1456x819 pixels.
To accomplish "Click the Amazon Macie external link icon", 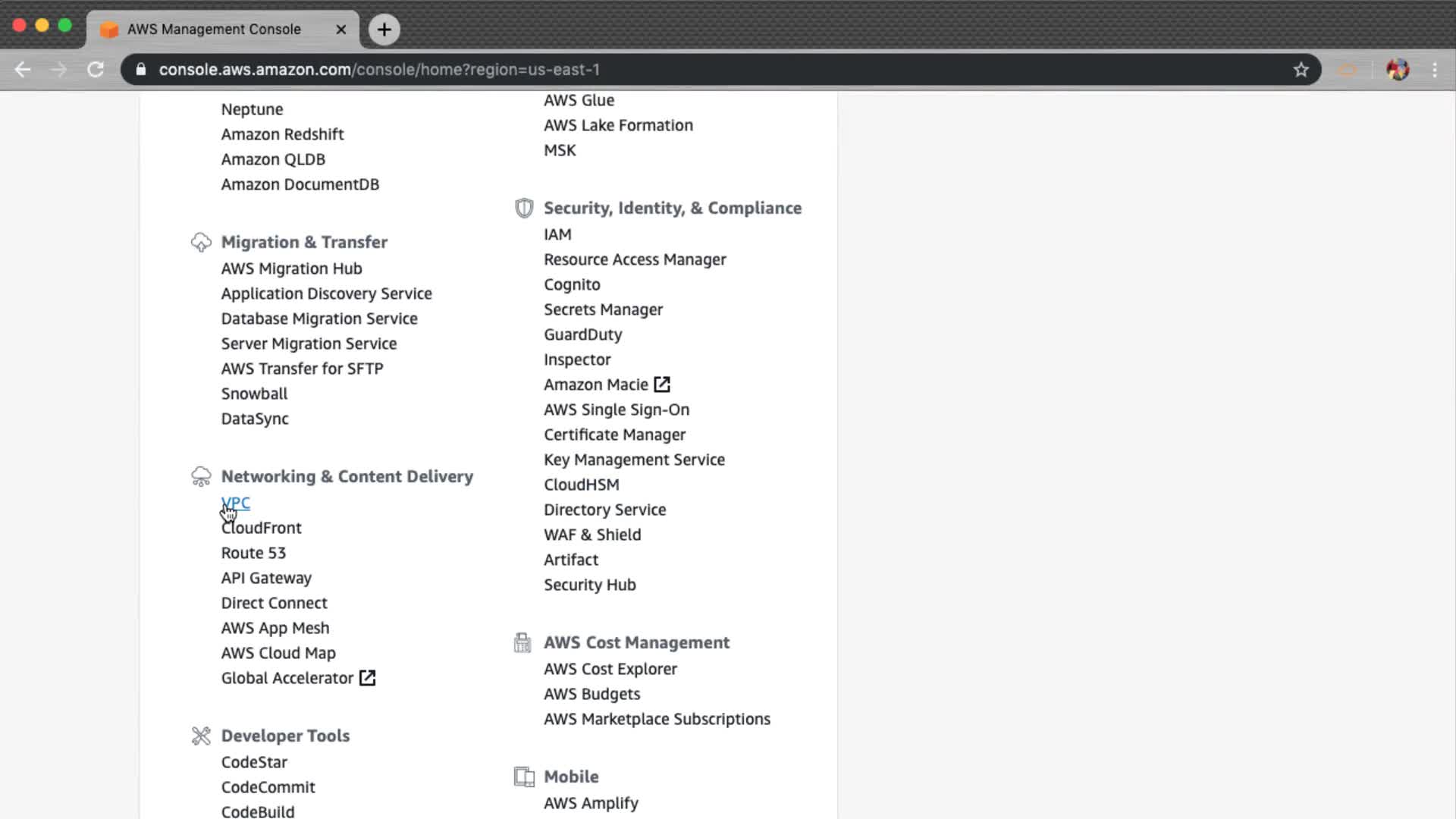I will [x=662, y=384].
